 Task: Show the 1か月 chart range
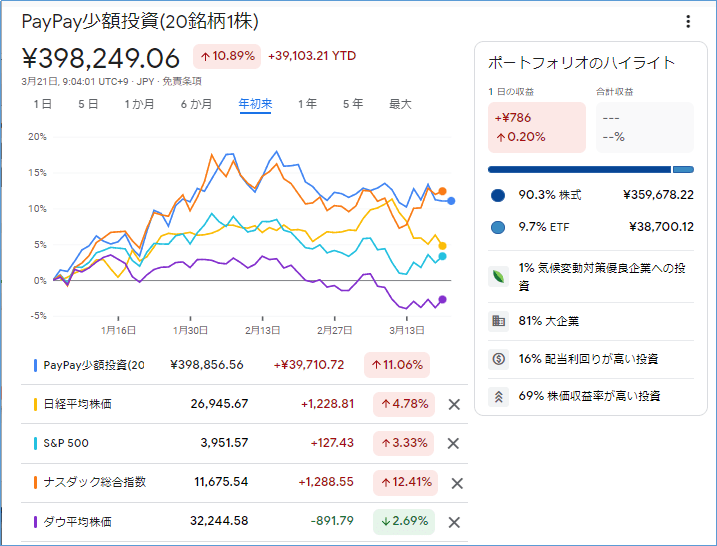[139, 104]
